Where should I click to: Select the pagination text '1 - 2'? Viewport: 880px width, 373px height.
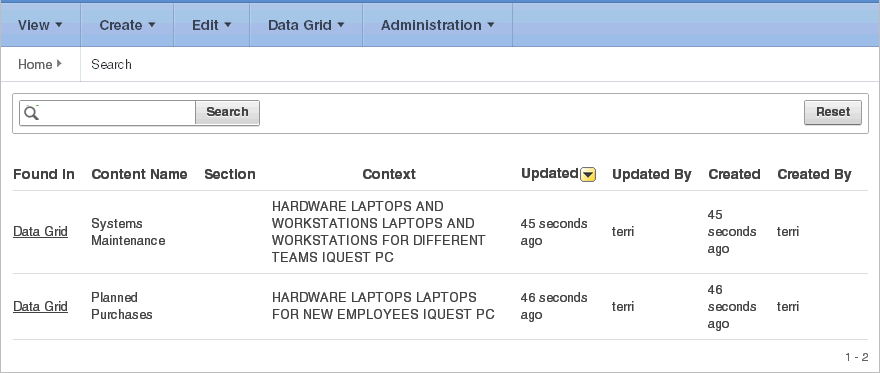pyautogui.click(x=857, y=357)
